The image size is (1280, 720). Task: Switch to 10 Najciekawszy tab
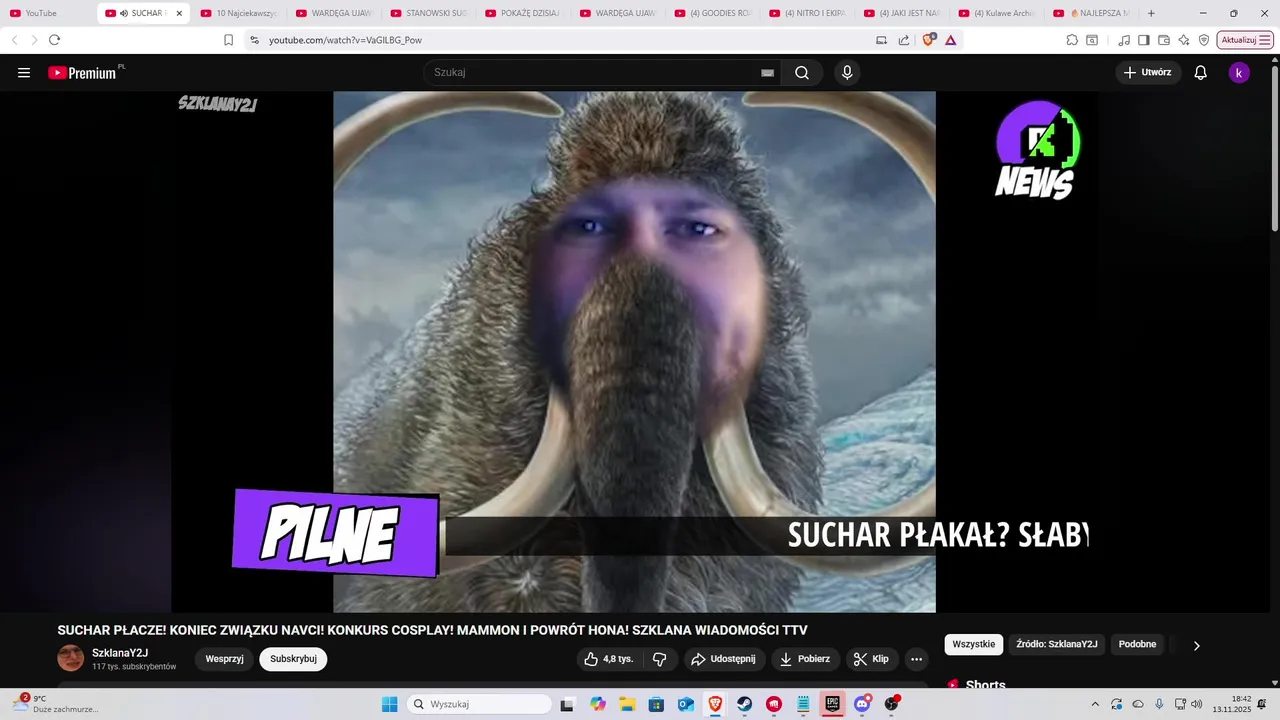[238, 13]
